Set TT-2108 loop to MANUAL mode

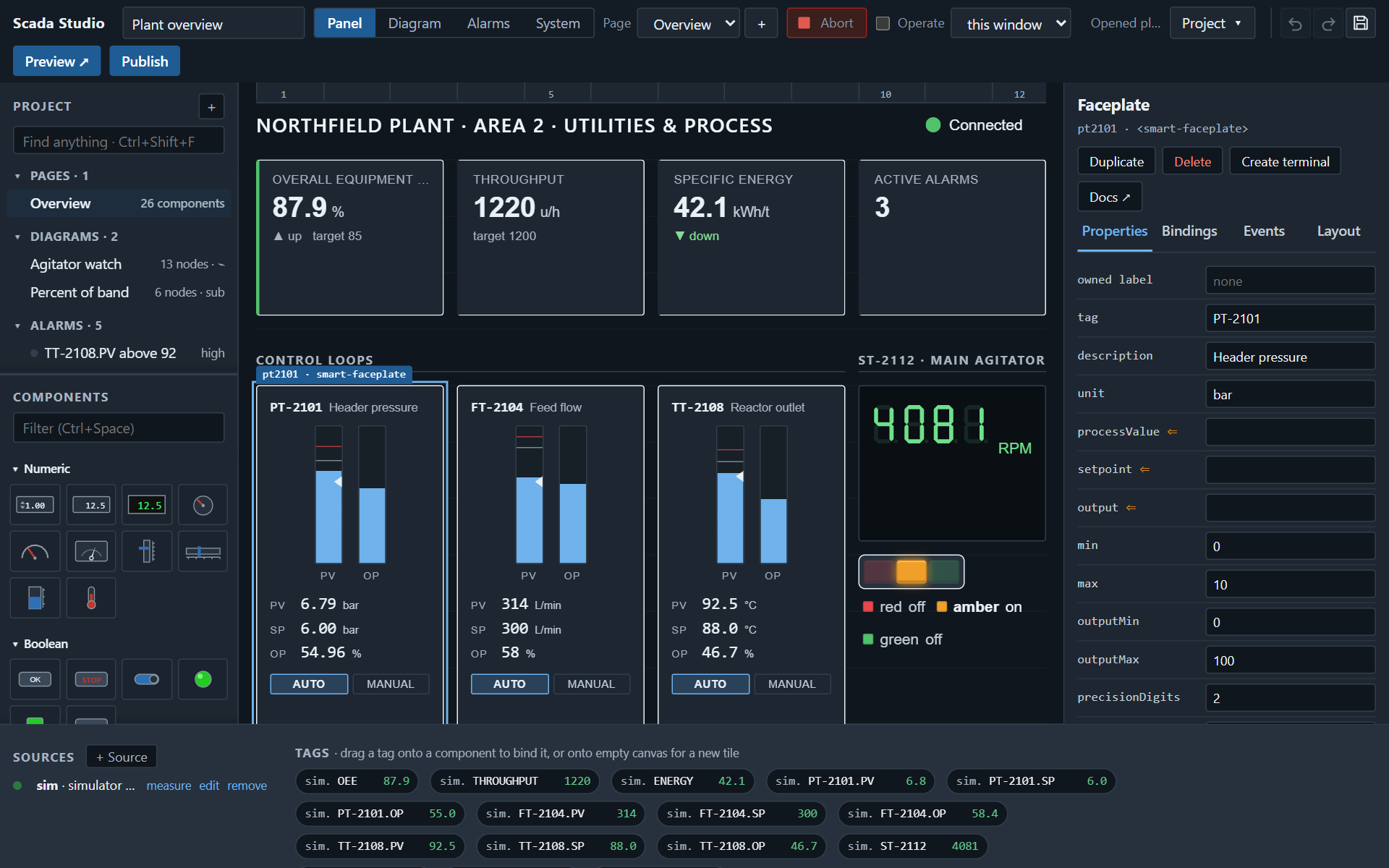[791, 684]
